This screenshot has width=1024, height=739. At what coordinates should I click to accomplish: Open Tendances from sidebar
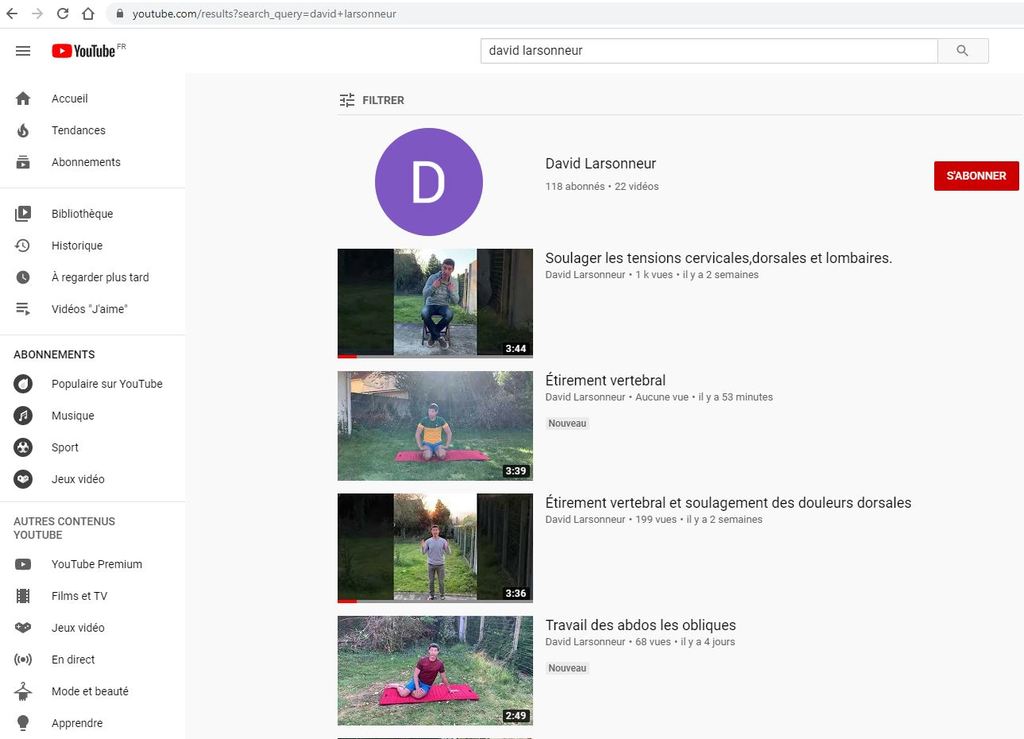(78, 130)
